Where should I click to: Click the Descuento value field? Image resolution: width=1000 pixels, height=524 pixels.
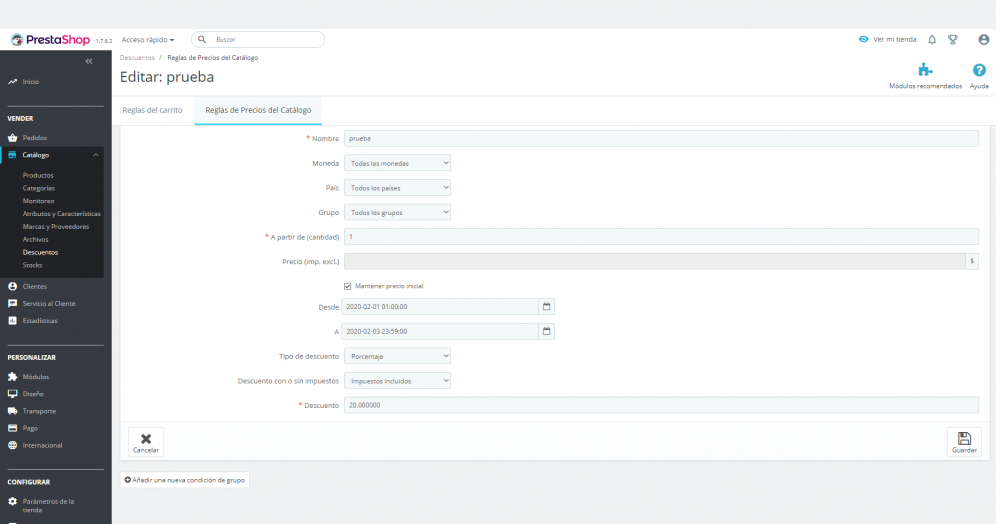(661, 405)
